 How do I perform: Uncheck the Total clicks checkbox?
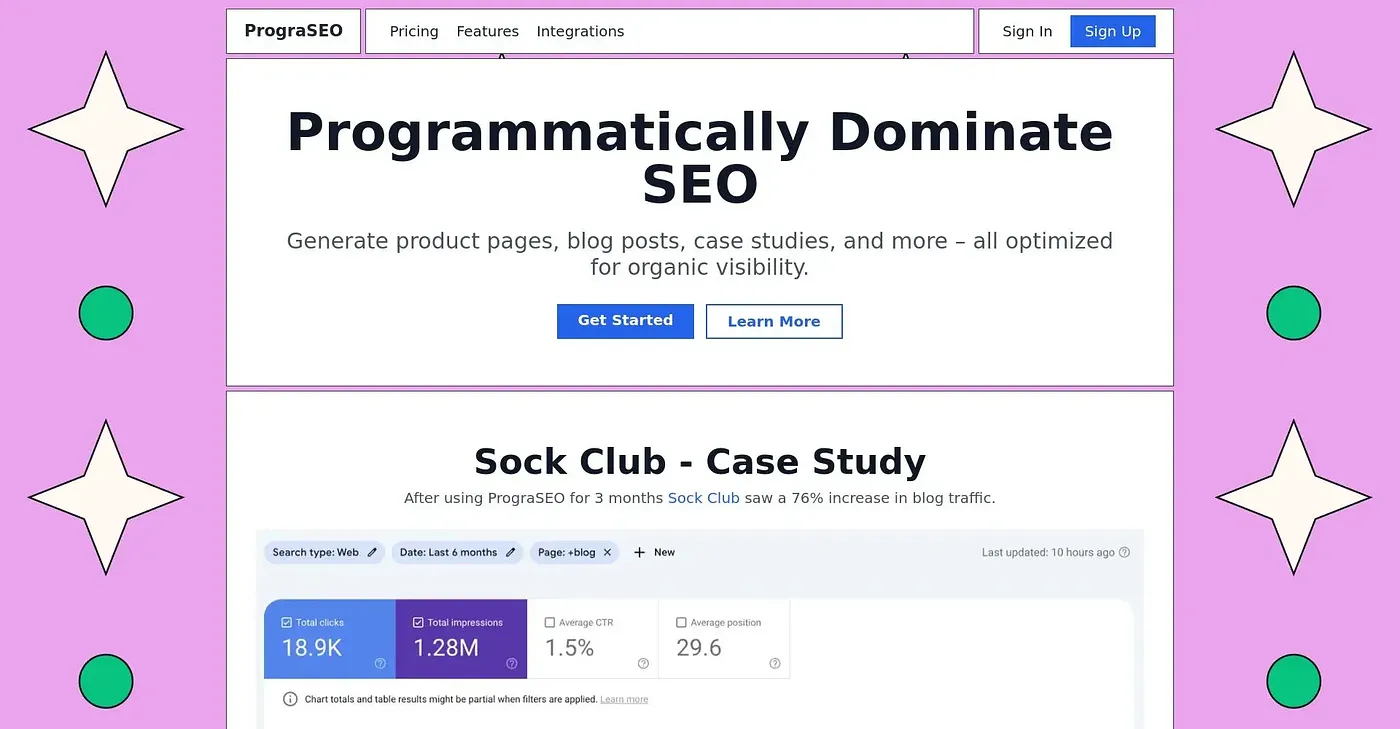tap(287, 622)
